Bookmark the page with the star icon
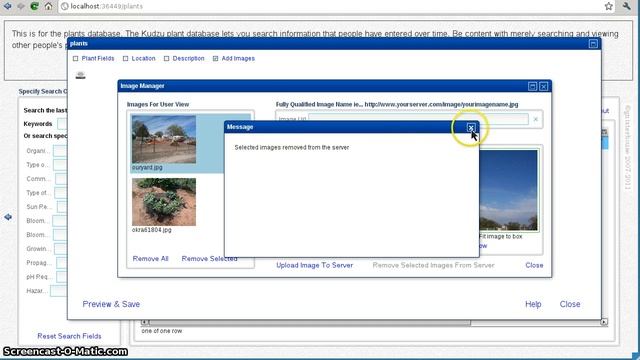The image size is (640, 360). click(609, 6)
